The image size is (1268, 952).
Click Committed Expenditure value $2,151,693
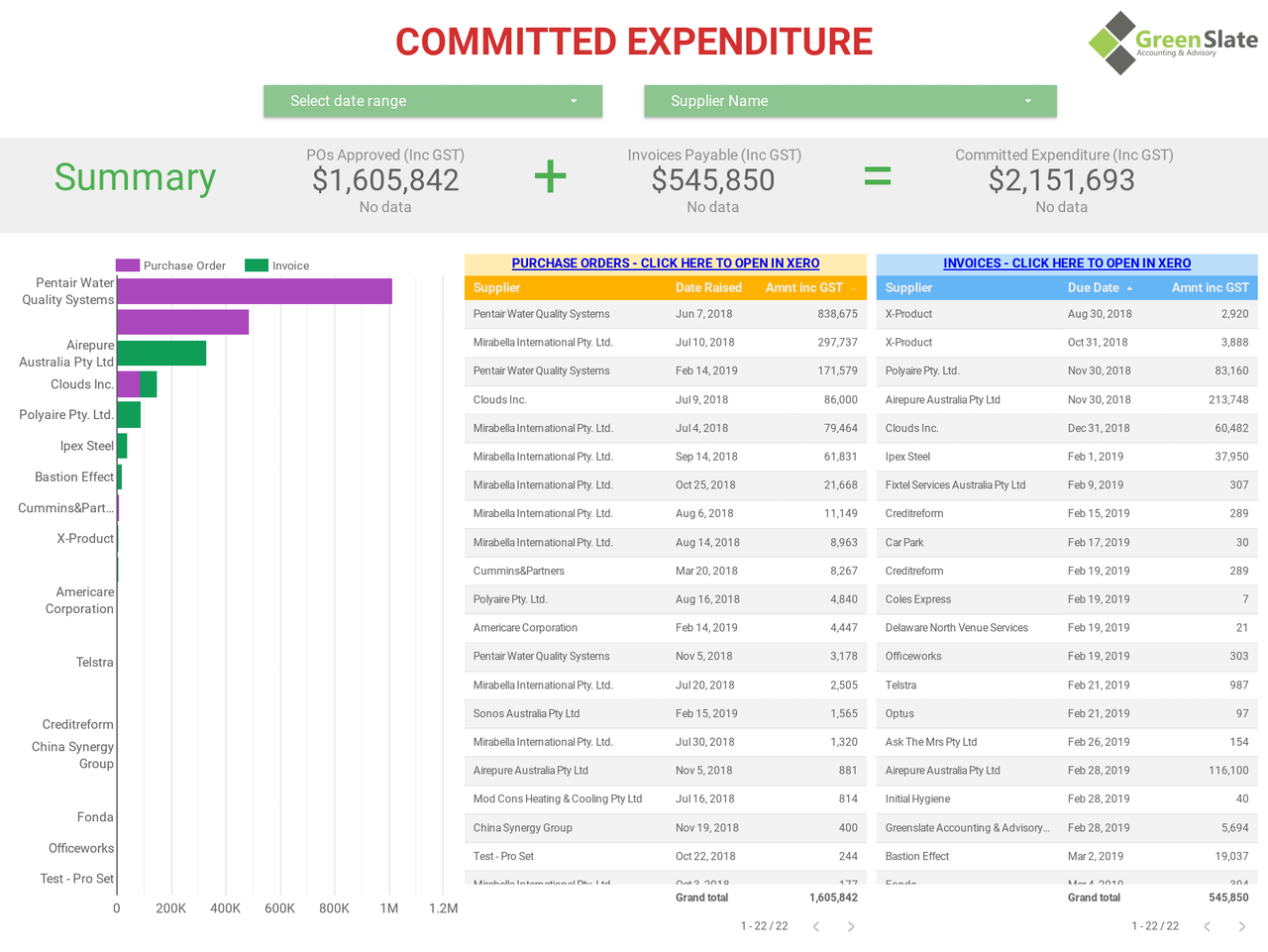tap(1062, 180)
